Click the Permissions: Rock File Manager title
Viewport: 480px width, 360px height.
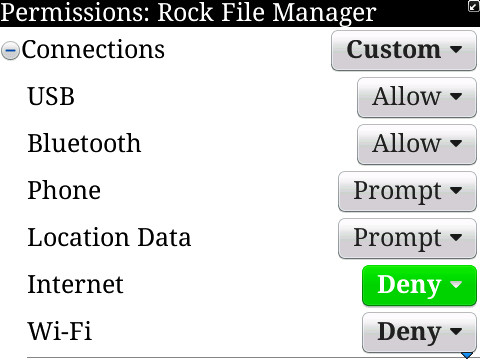188,13
